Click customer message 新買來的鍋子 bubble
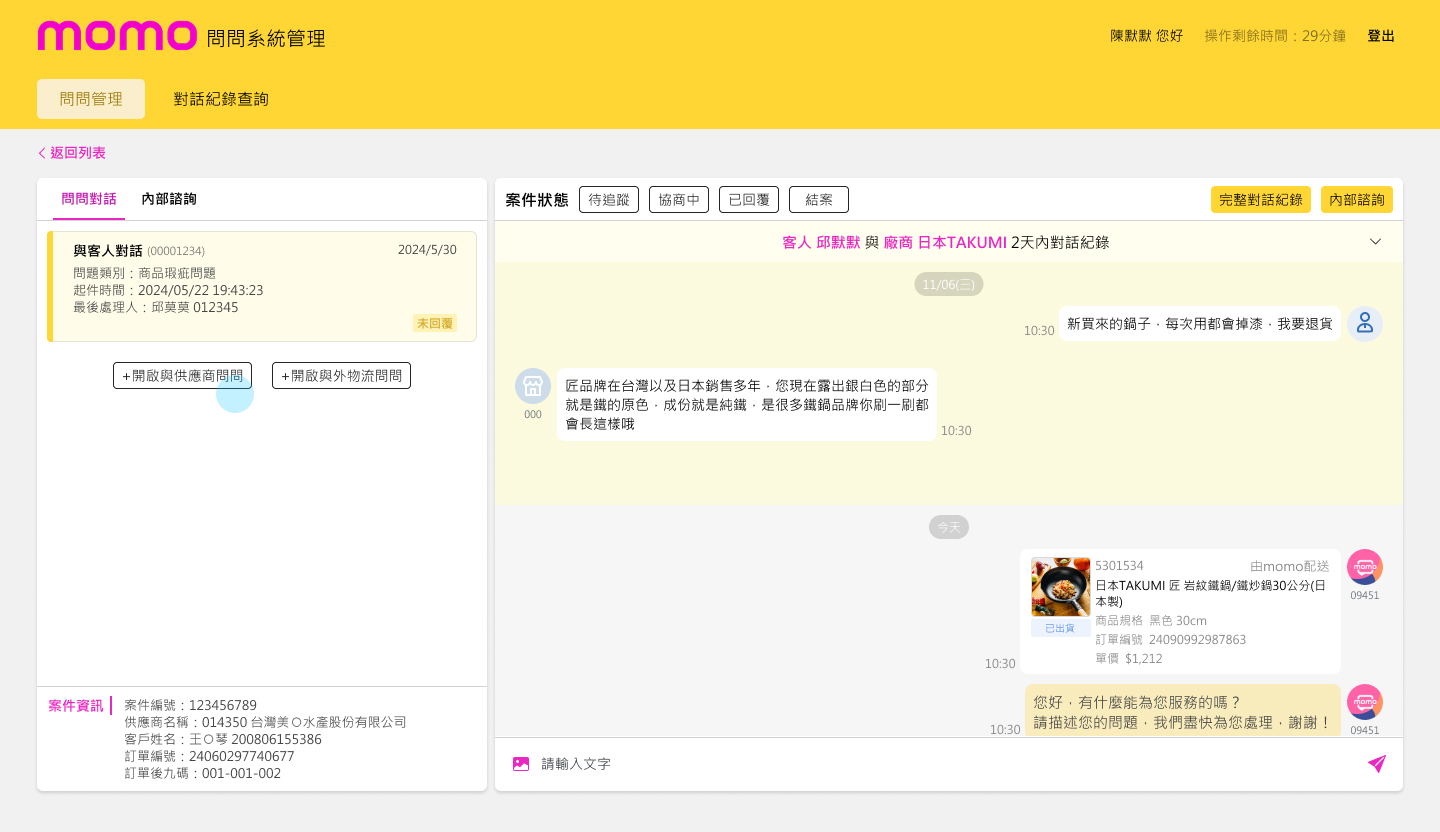Viewport: 1440px width, 832px height. click(1200, 324)
